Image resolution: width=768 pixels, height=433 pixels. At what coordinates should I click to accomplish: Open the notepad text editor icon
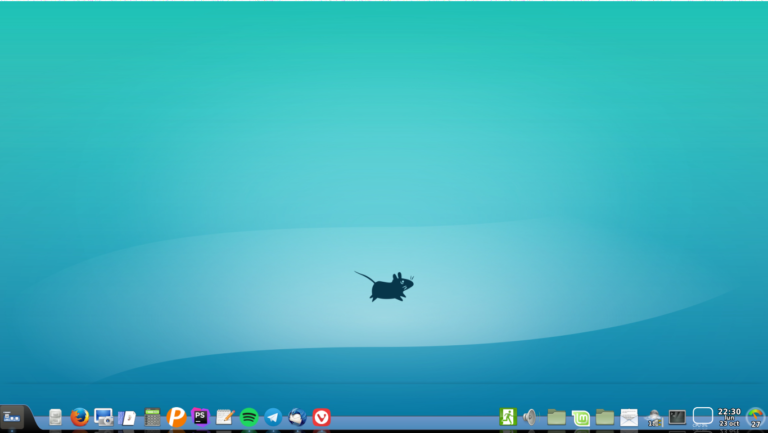[x=225, y=417]
